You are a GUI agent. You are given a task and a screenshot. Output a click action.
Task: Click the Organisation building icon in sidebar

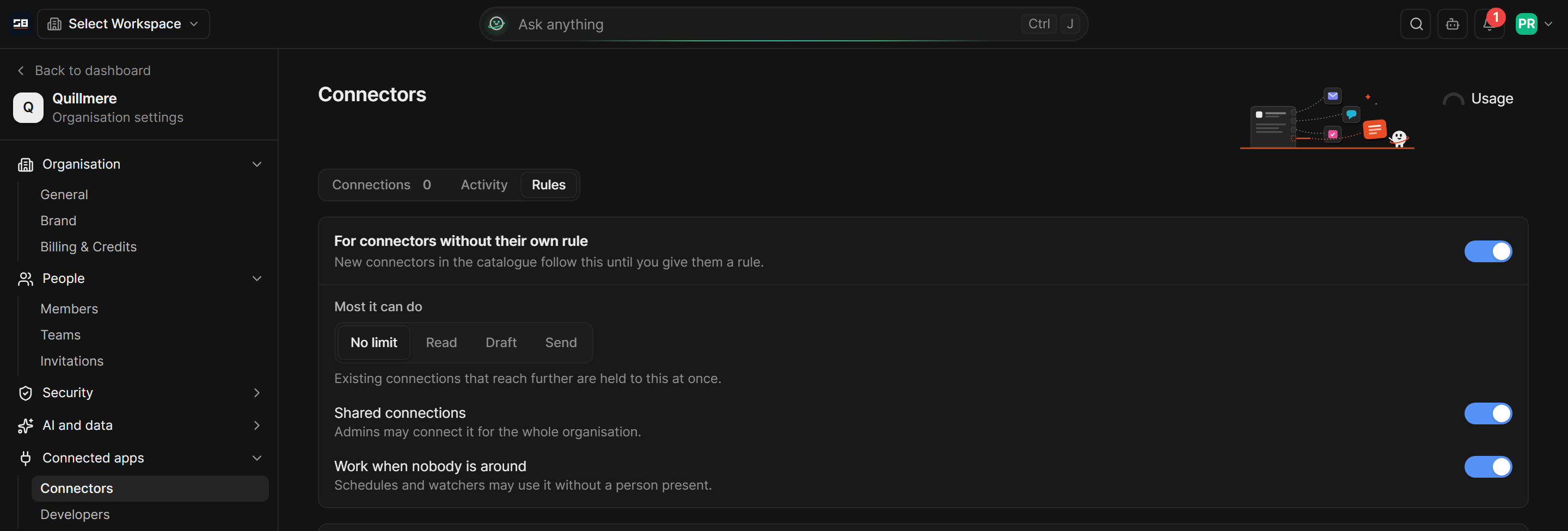26,165
